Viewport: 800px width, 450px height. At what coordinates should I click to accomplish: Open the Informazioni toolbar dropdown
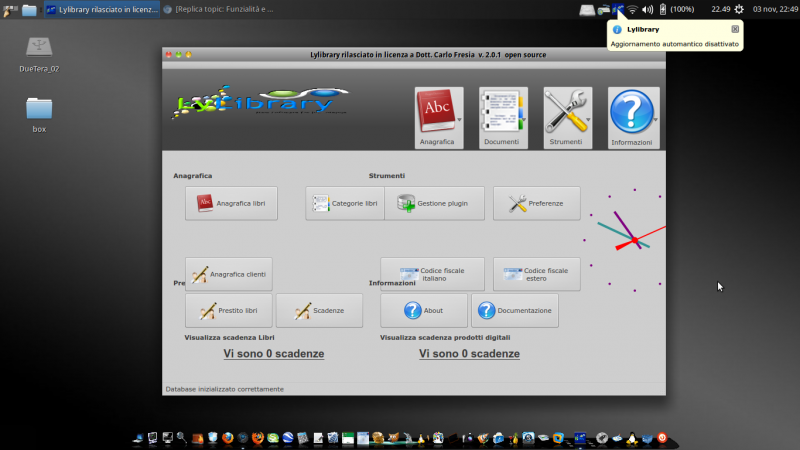pos(633,118)
